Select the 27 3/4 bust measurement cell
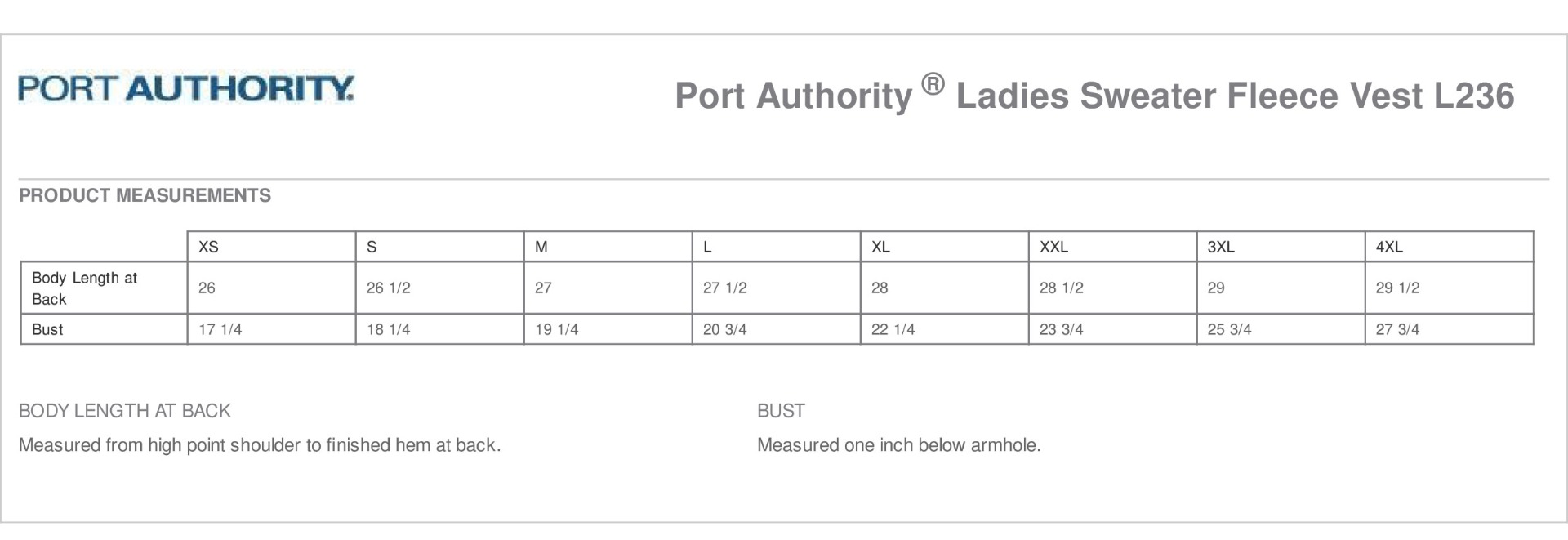 (1398, 329)
